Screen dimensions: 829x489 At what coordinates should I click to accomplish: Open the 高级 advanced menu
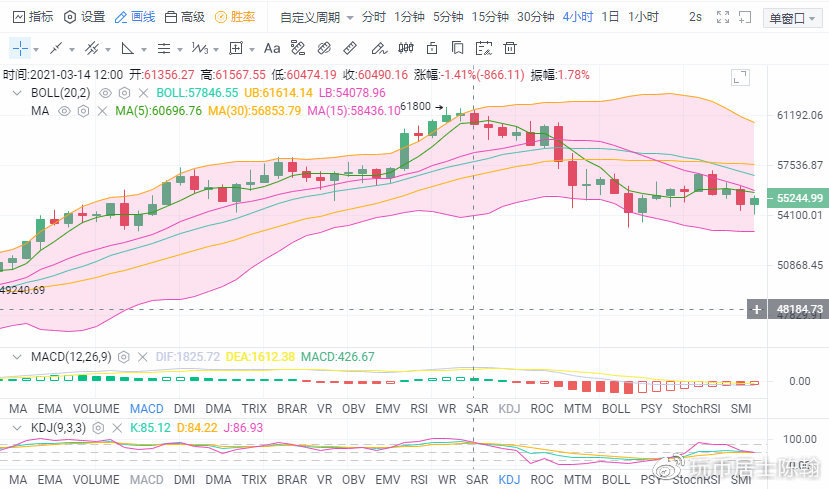[185, 17]
